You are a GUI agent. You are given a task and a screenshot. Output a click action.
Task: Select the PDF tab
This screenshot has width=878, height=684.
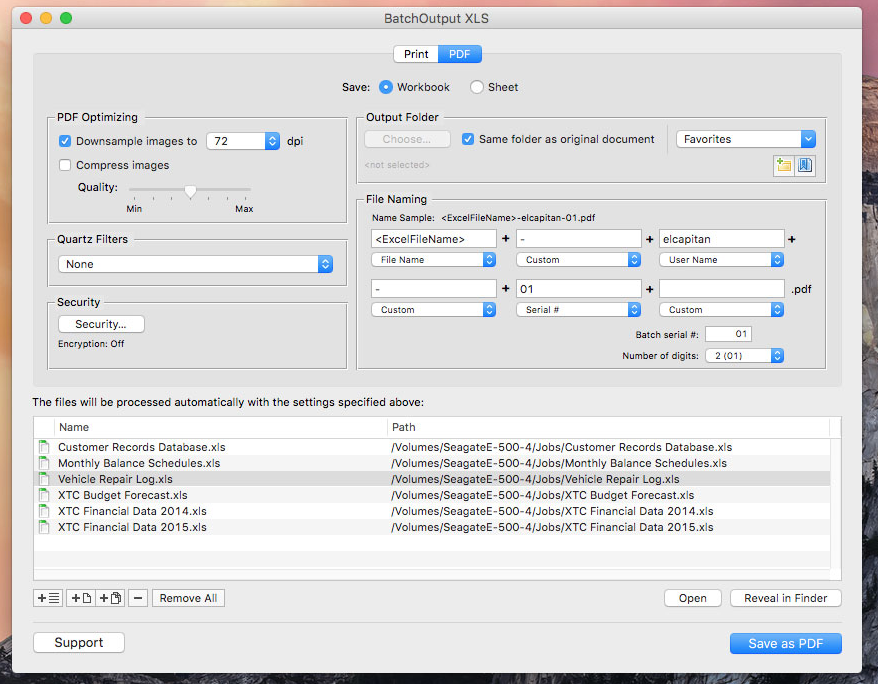click(x=460, y=54)
